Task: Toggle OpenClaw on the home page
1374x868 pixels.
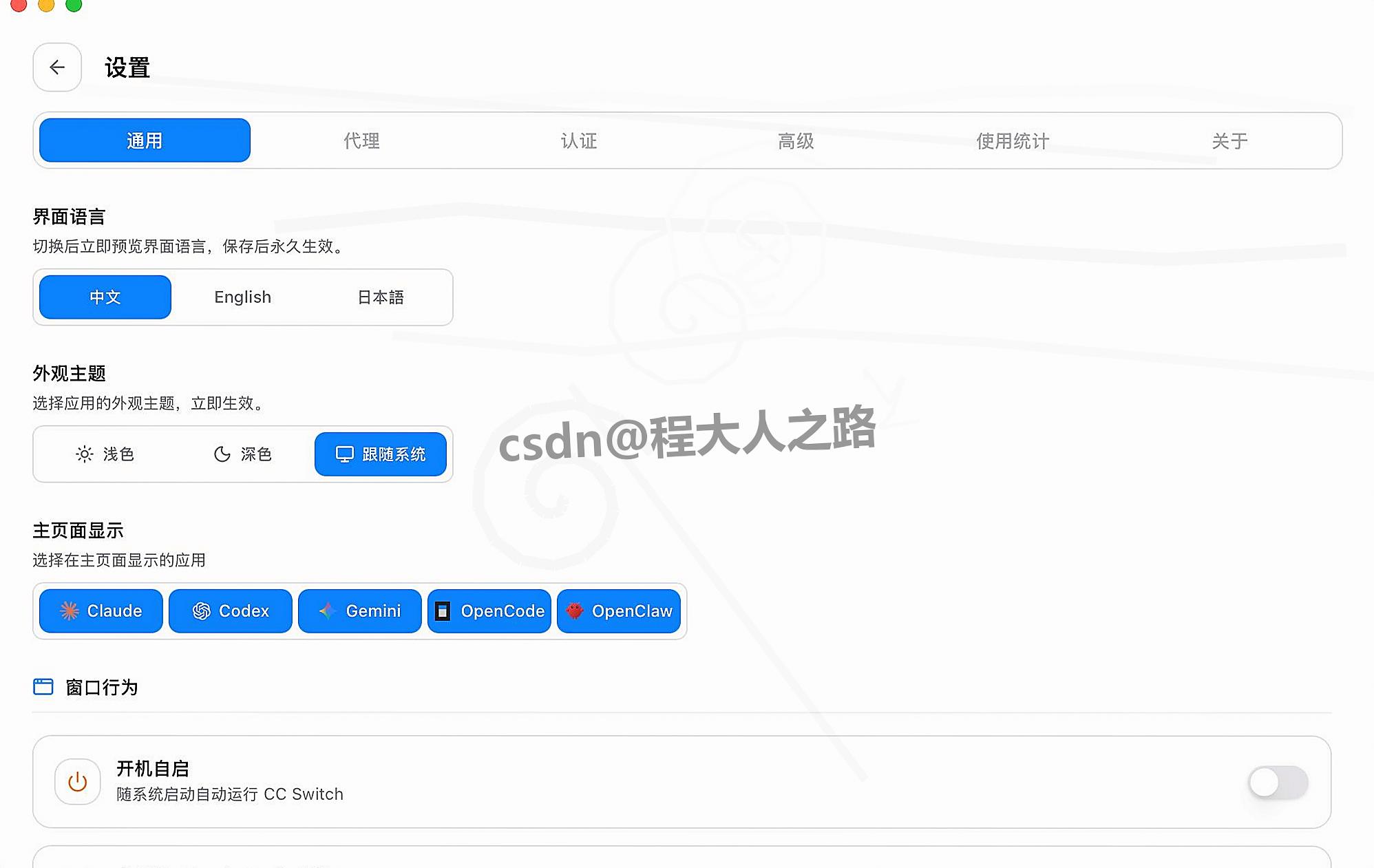Action: (x=619, y=611)
